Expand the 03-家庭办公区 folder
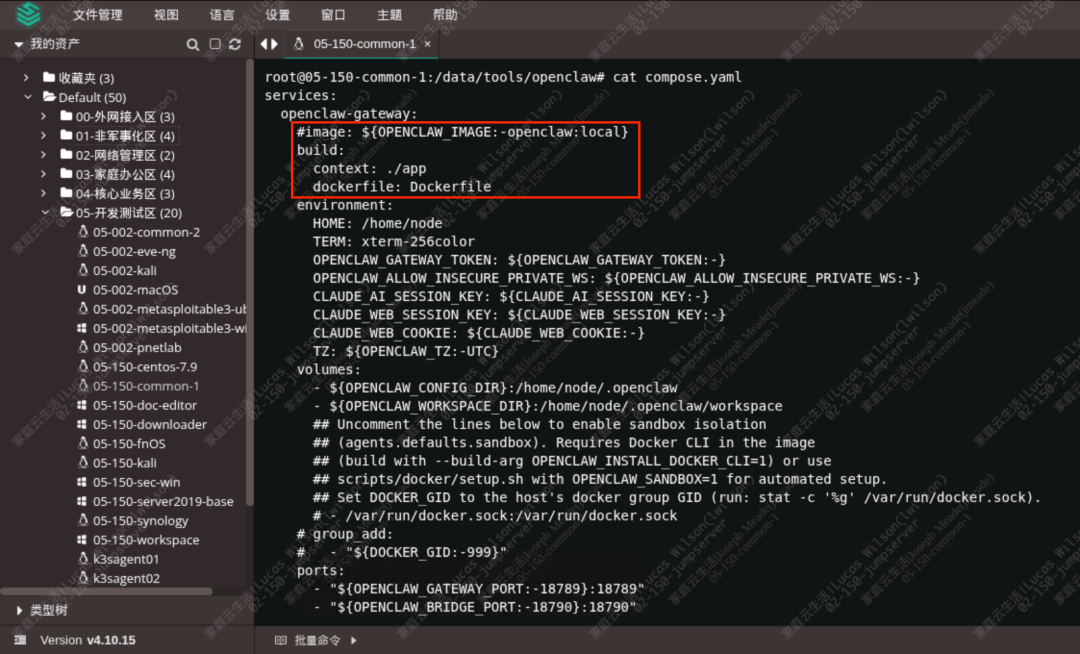The image size is (1080, 654). (x=43, y=174)
